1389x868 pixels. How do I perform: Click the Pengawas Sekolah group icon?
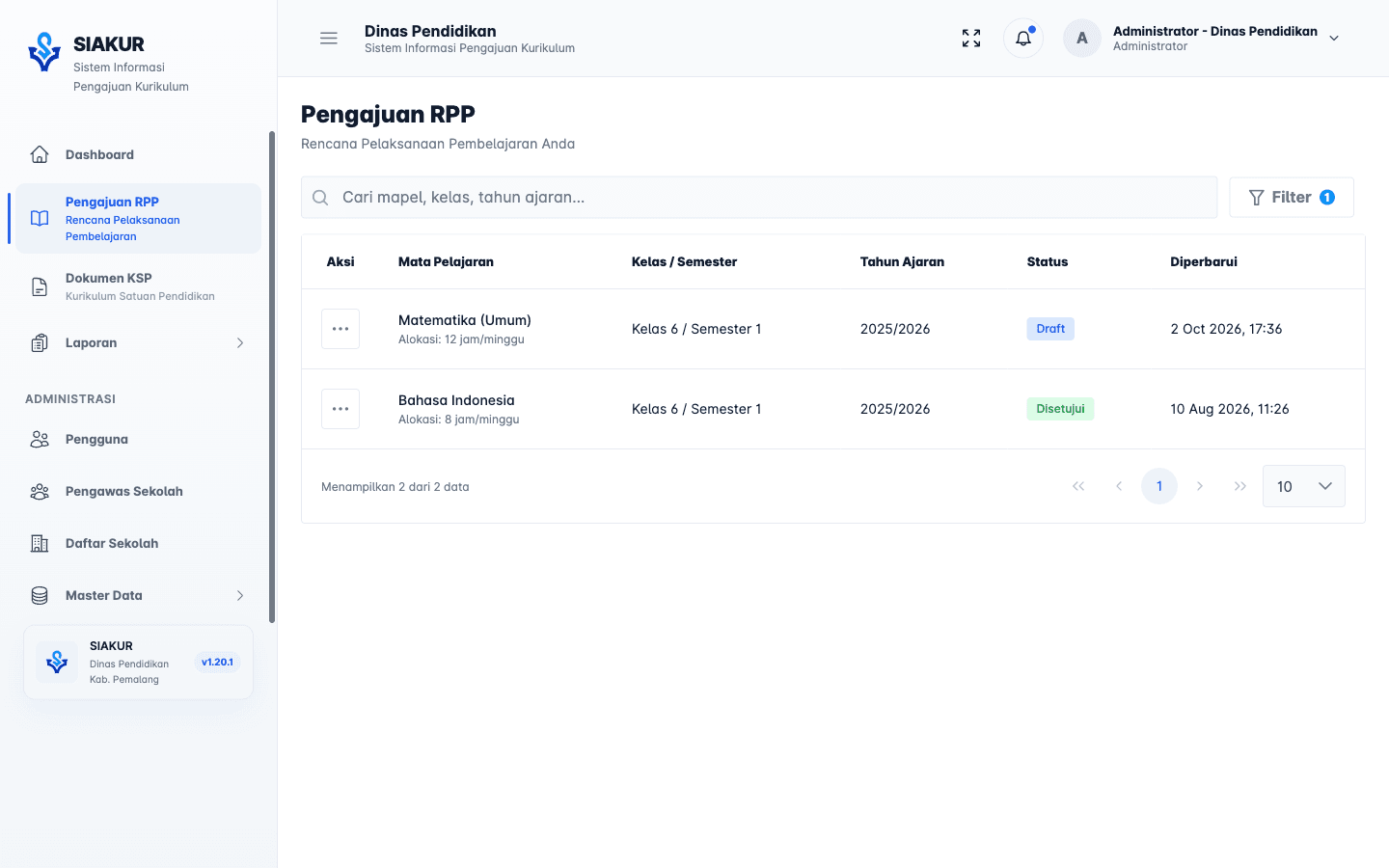pyautogui.click(x=40, y=492)
